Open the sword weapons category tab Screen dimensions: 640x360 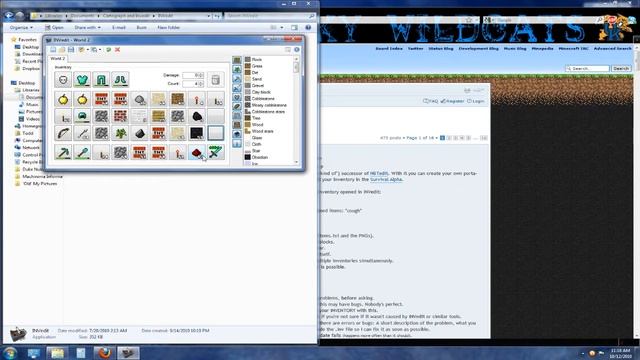pos(237,89)
